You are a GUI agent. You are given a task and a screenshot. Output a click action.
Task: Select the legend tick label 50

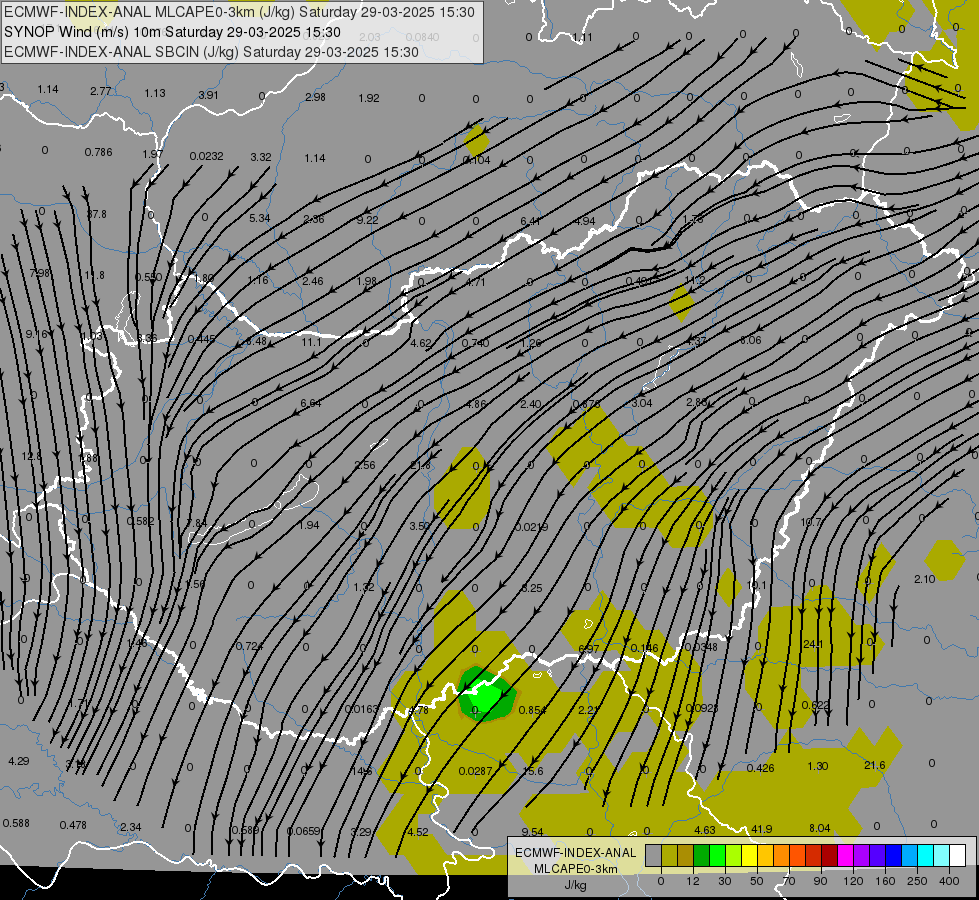coord(757,881)
